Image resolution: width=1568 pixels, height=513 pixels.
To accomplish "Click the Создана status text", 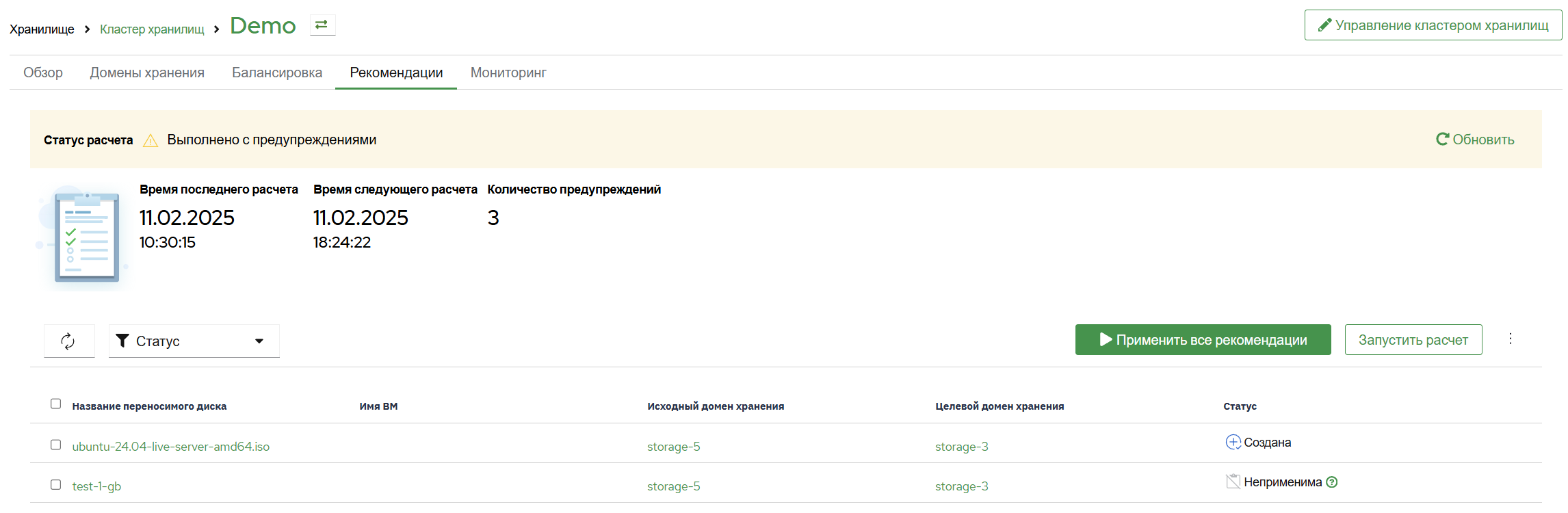I will coord(1268,443).
